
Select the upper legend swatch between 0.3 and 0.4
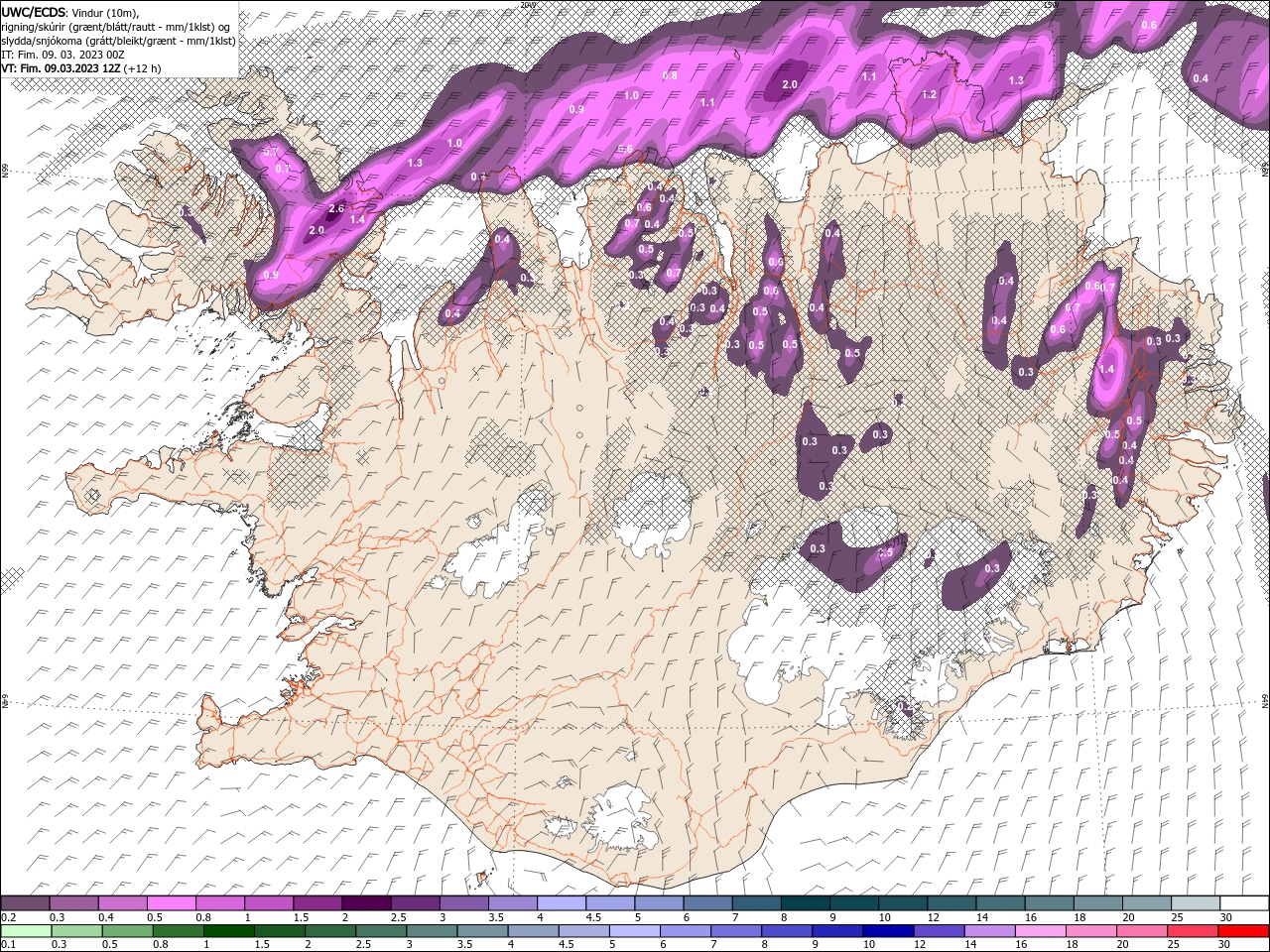73,903
